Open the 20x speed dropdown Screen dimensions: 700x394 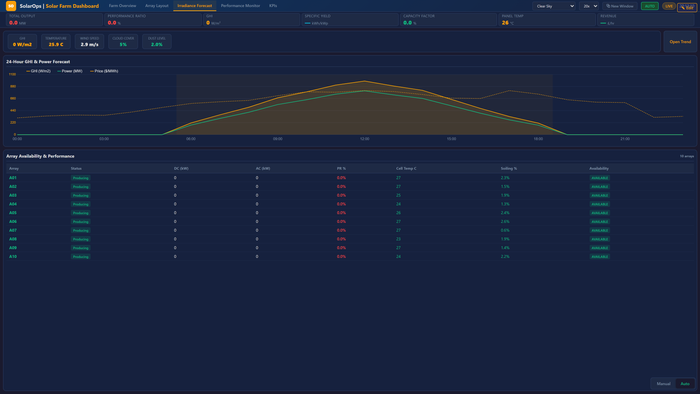coord(589,6)
